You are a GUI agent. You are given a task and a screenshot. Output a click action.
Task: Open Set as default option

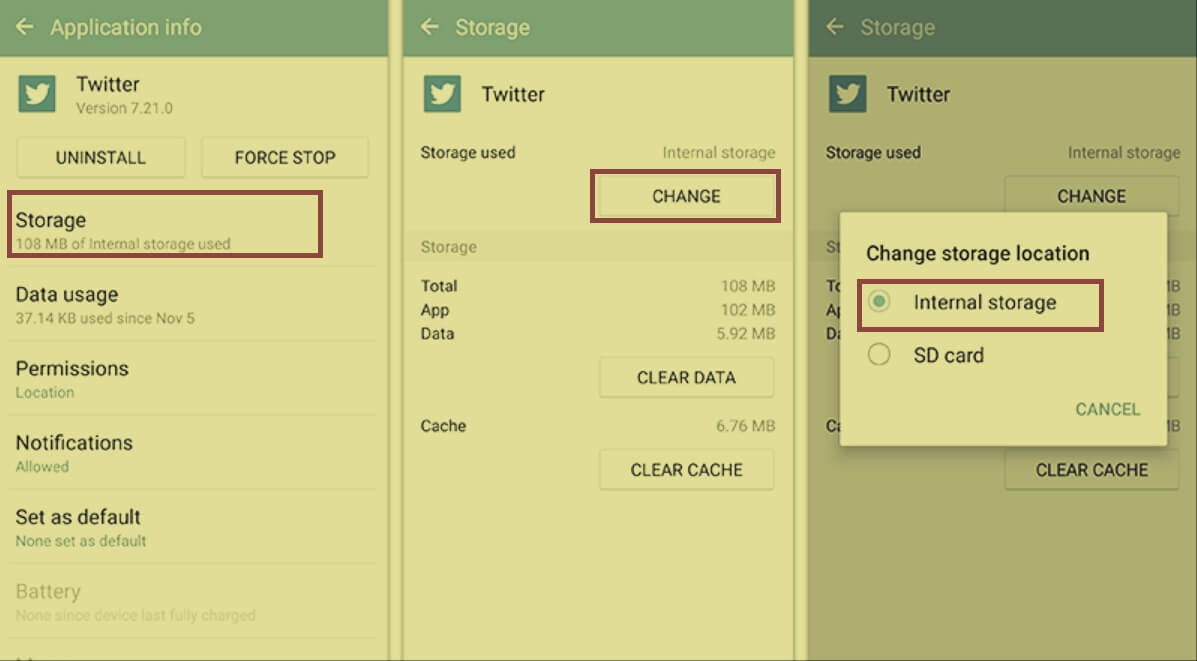[x=192, y=527]
